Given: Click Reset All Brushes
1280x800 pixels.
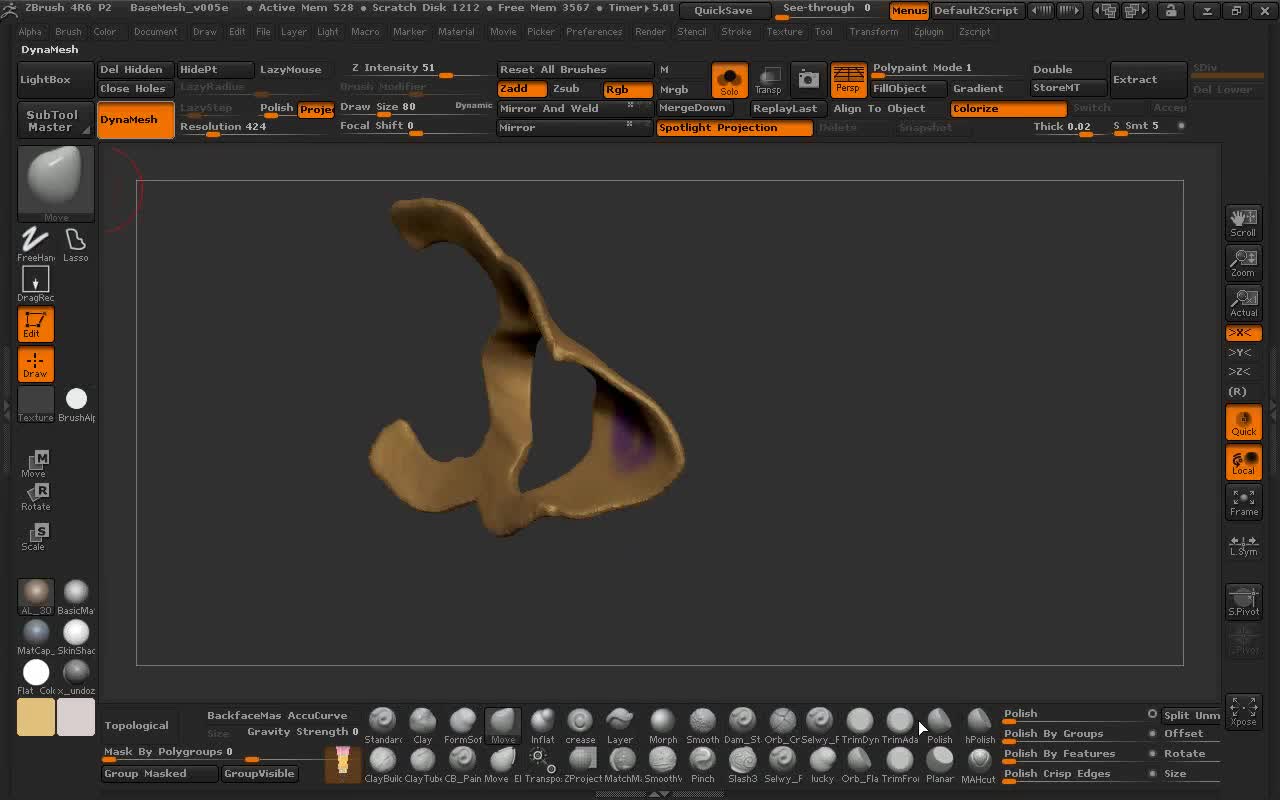Looking at the screenshot, I should point(575,70).
